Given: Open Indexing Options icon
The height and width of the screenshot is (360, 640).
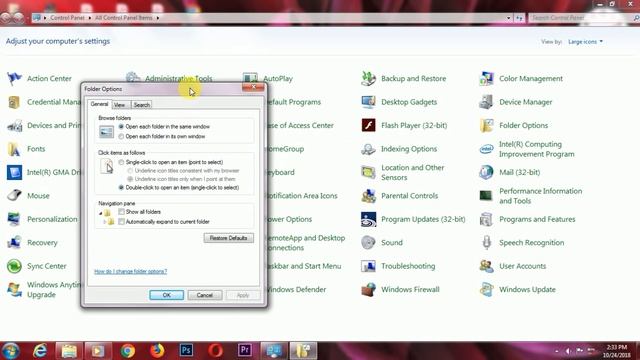Looking at the screenshot, I should 368,149.
